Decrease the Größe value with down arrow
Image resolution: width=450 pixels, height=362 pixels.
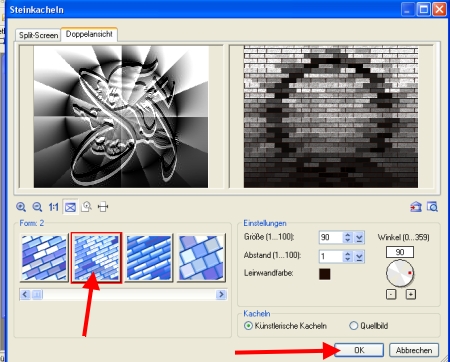click(x=348, y=240)
